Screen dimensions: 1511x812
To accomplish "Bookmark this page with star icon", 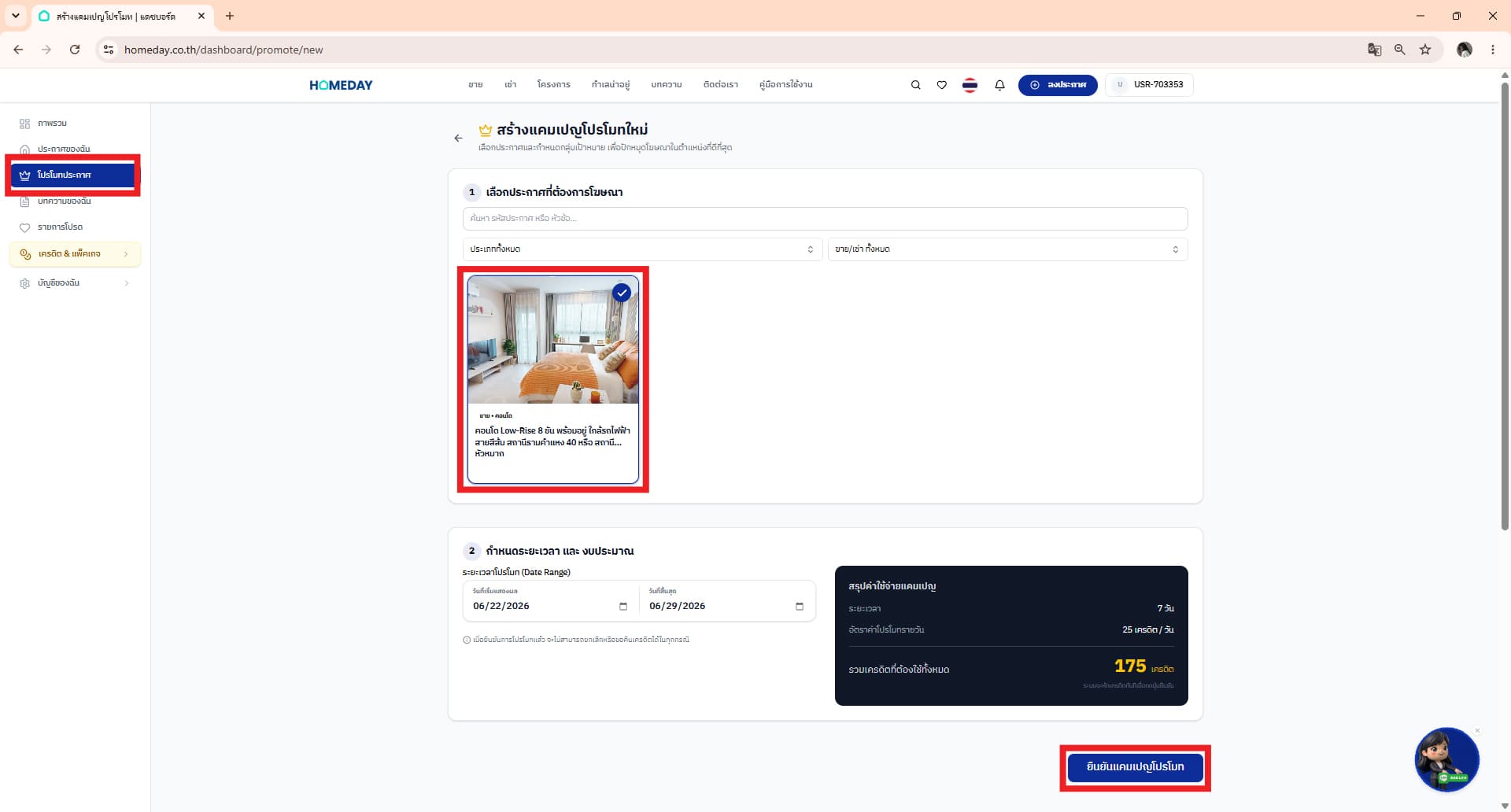I will pos(1424,50).
